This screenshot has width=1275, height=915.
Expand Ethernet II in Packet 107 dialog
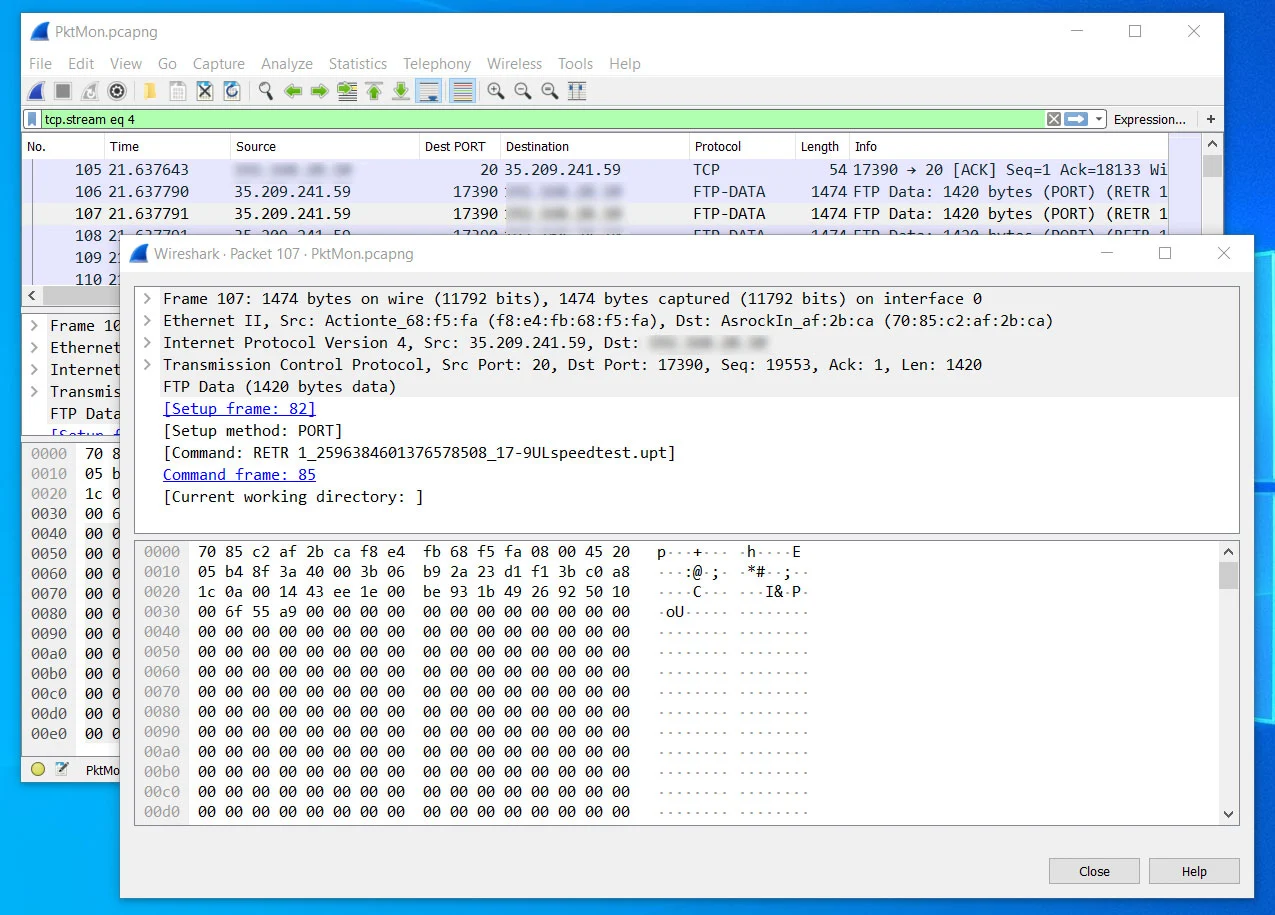[x=147, y=321]
